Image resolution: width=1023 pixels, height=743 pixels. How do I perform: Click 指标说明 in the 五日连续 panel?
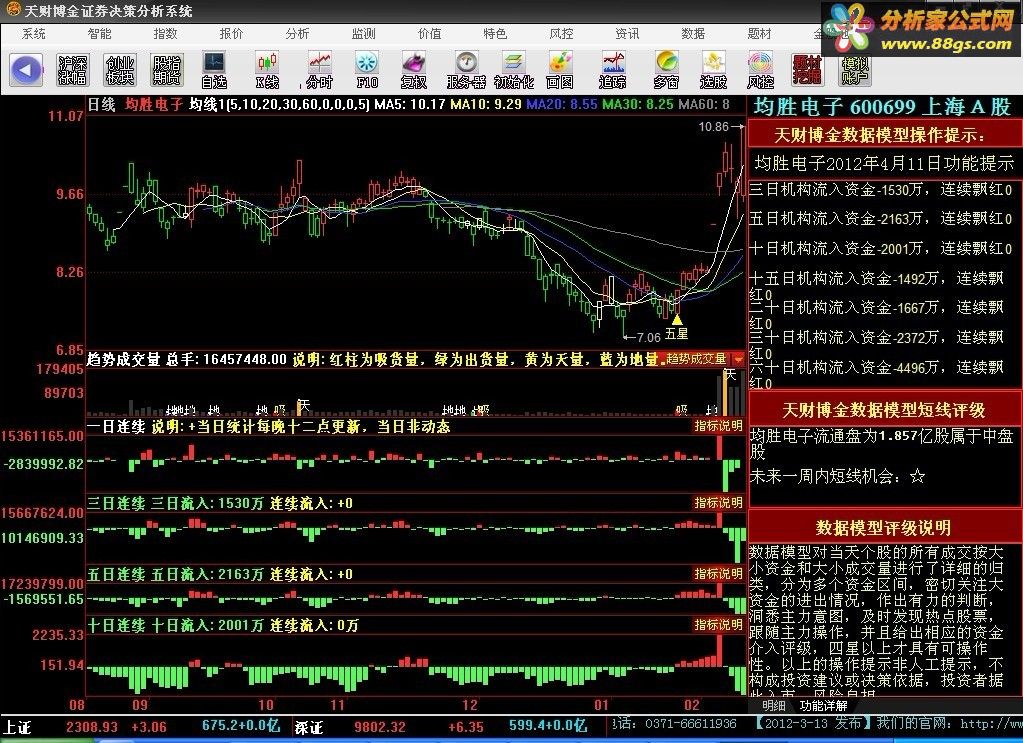point(718,573)
